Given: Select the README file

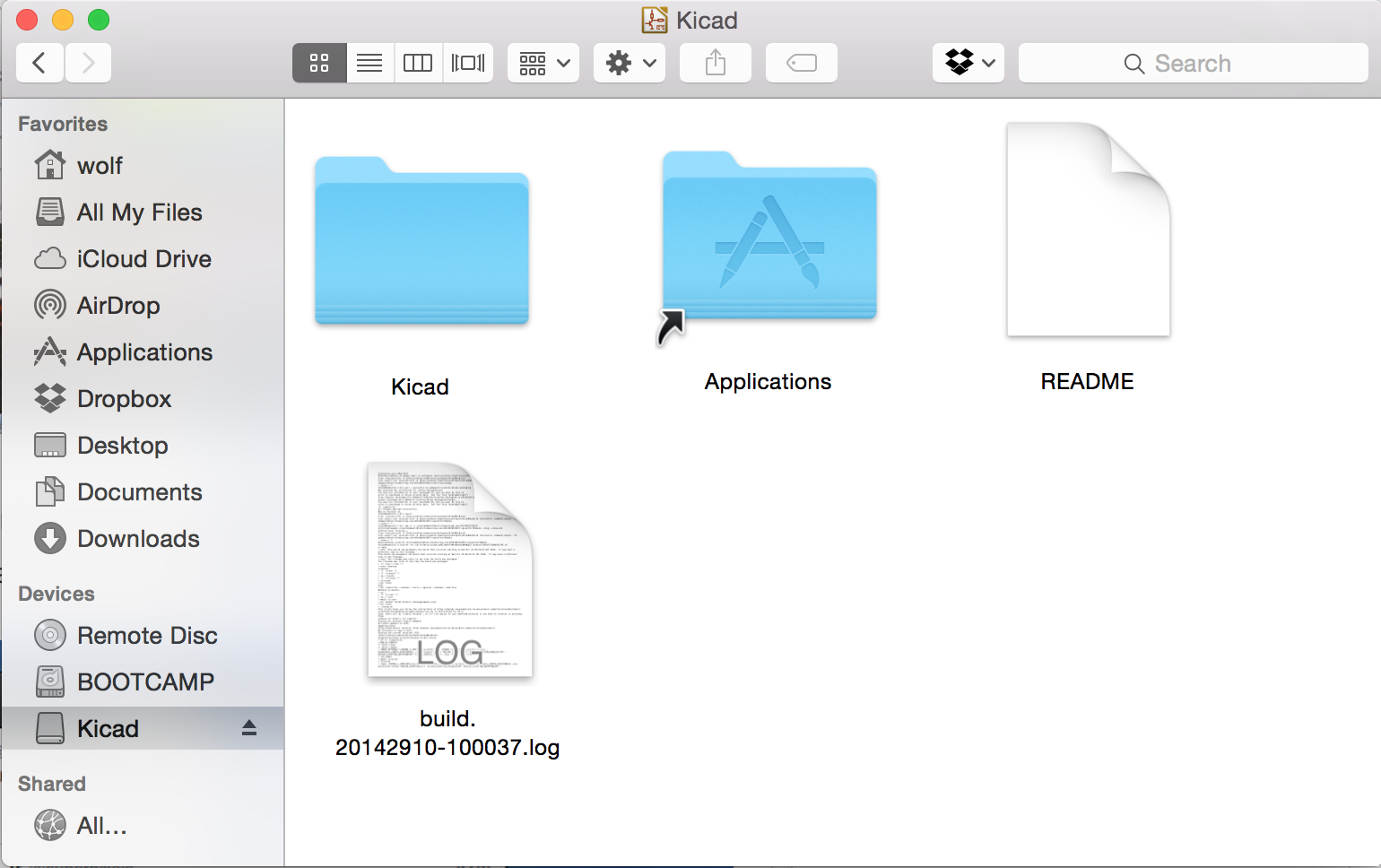Looking at the screenshot, I should coord(1088,230).
